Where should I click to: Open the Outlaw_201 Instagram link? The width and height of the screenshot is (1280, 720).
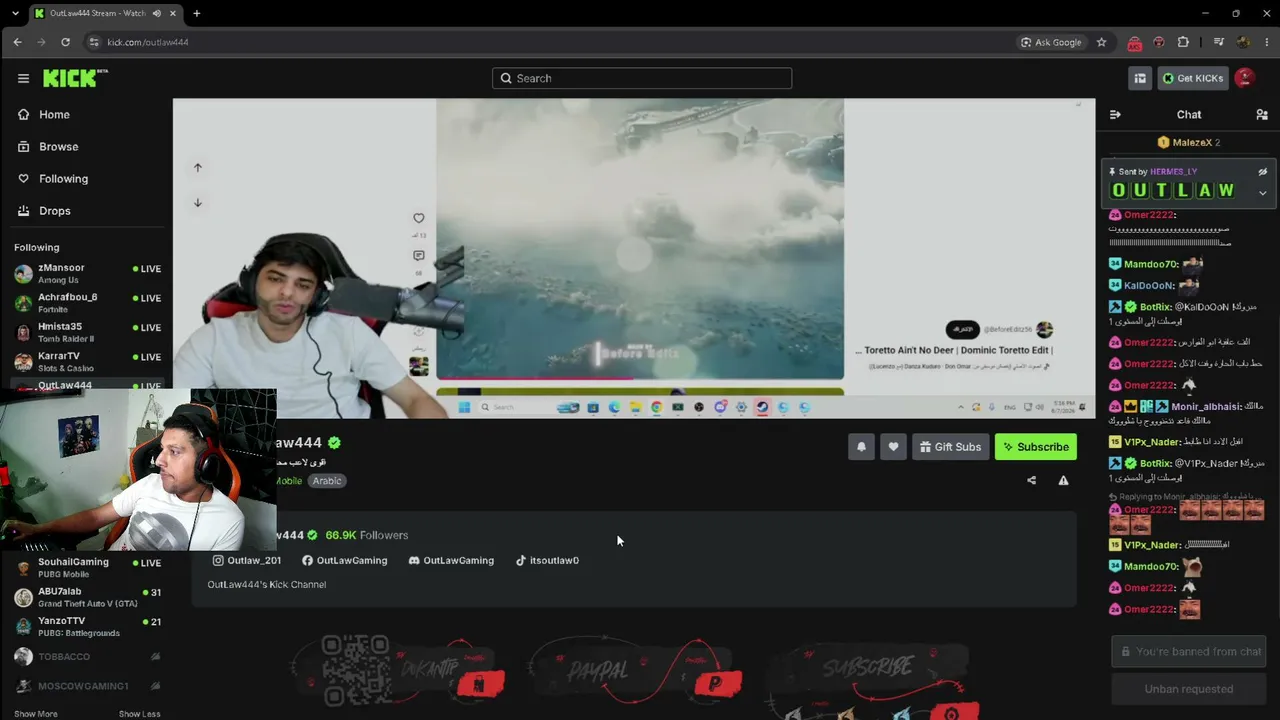247,560
